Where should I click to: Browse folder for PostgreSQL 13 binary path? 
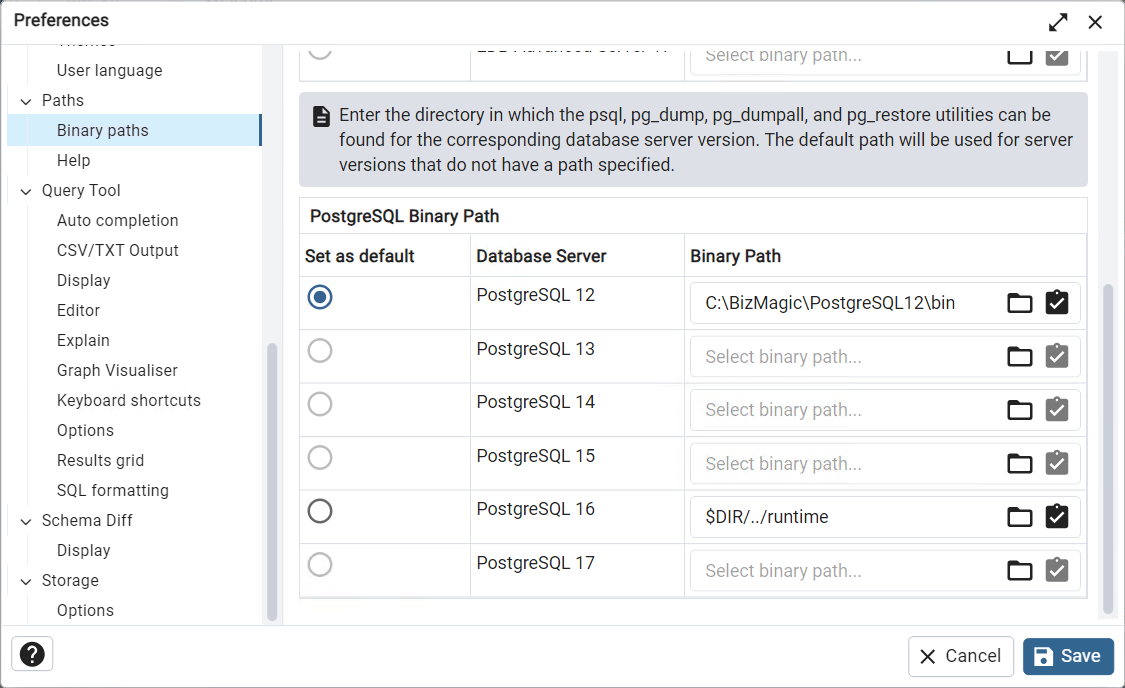pos(1020,357)
